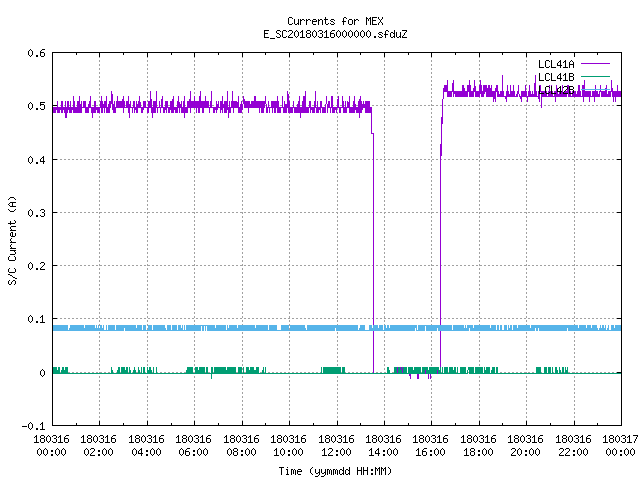Click the y-axis tick value -0.1

pos(33,426)
